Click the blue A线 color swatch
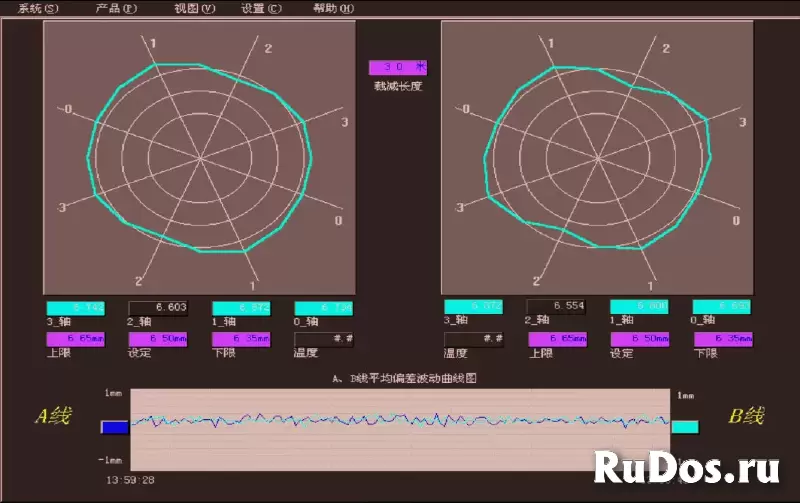800x503 pixels. [x=115, y=427]
